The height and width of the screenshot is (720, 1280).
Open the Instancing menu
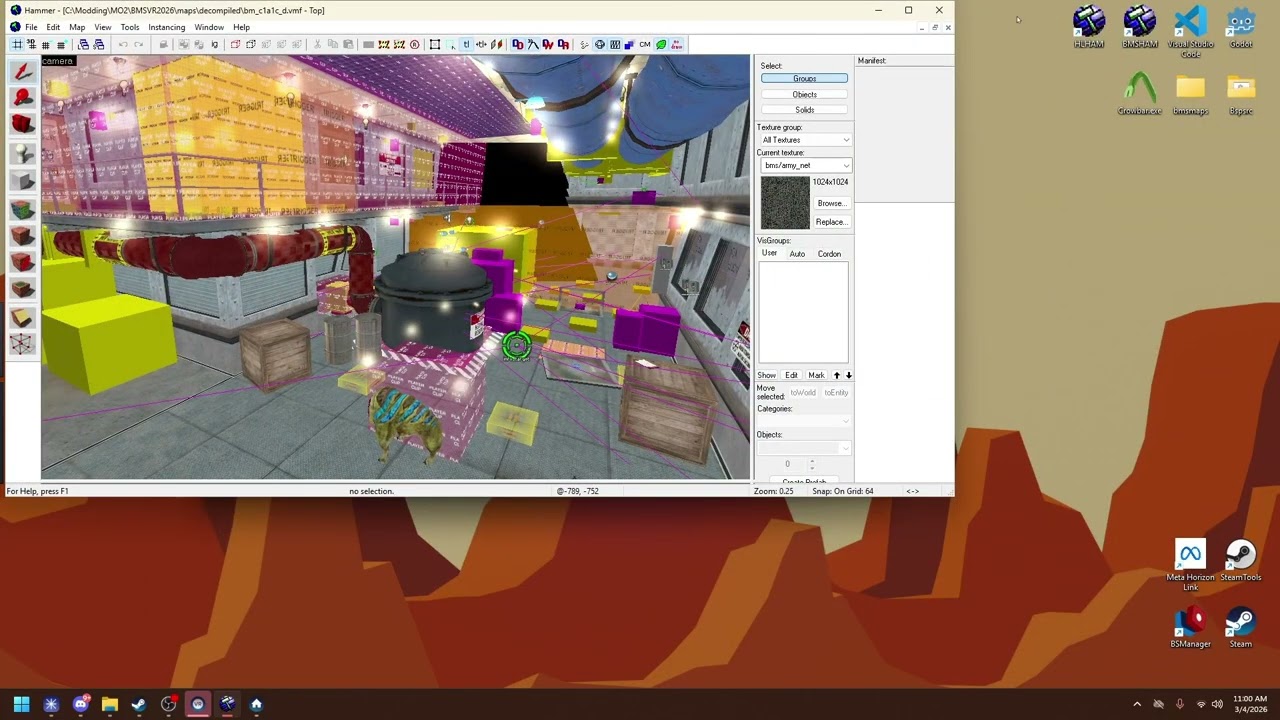click(x=166, y=27)
